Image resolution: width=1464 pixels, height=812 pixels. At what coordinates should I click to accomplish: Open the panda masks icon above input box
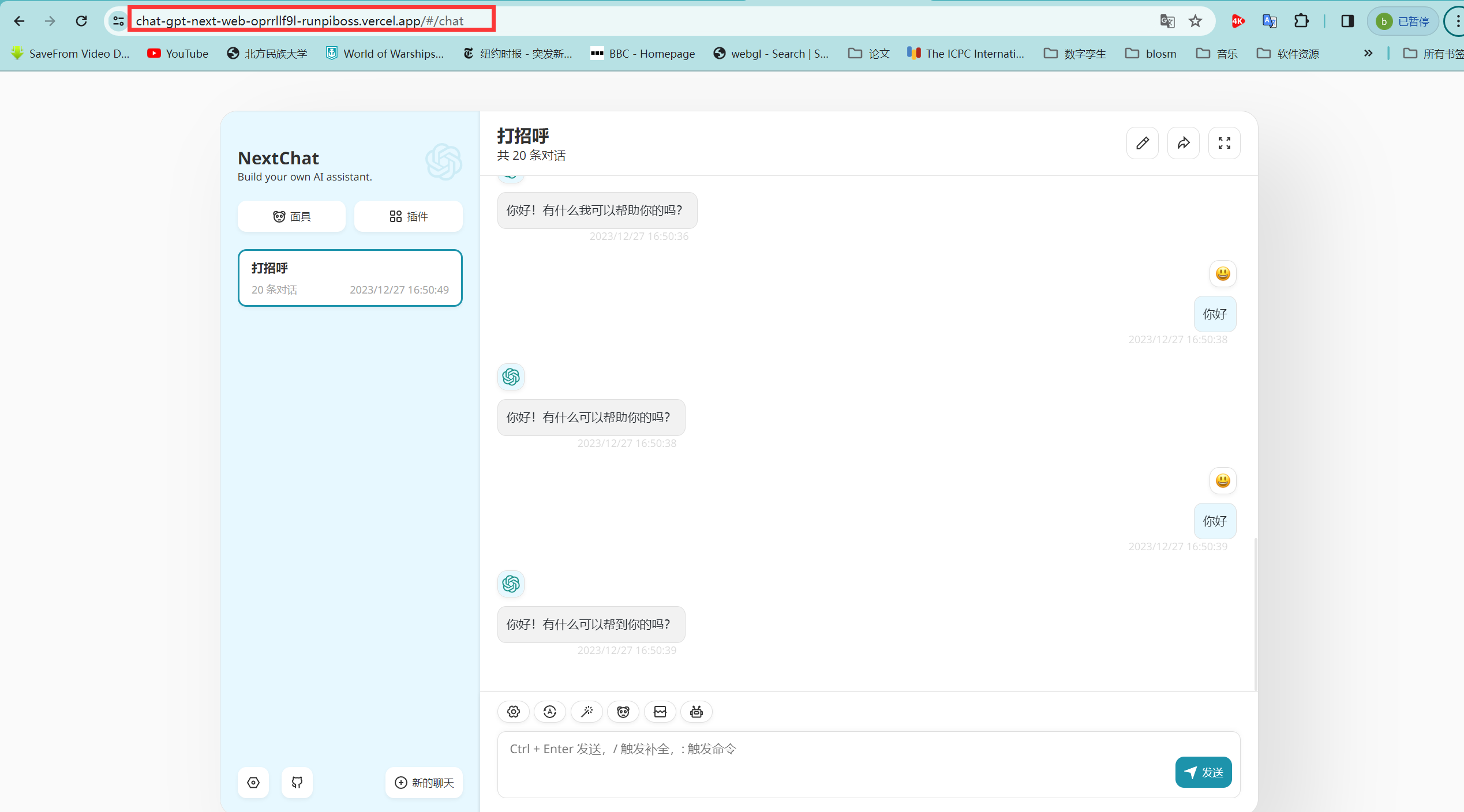click(623, 711)
